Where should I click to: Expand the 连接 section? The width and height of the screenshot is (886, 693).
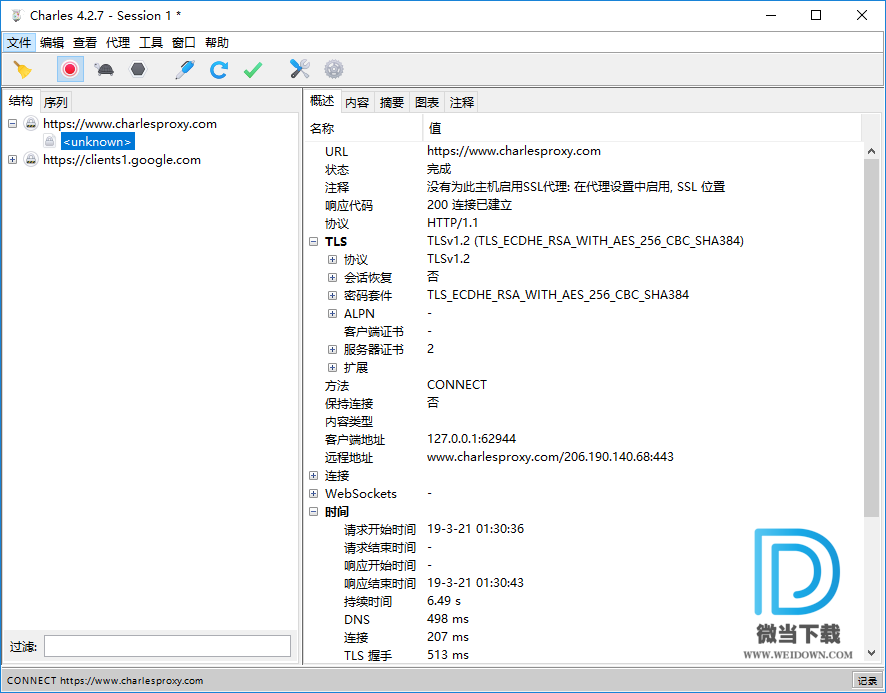click(314, 475)
